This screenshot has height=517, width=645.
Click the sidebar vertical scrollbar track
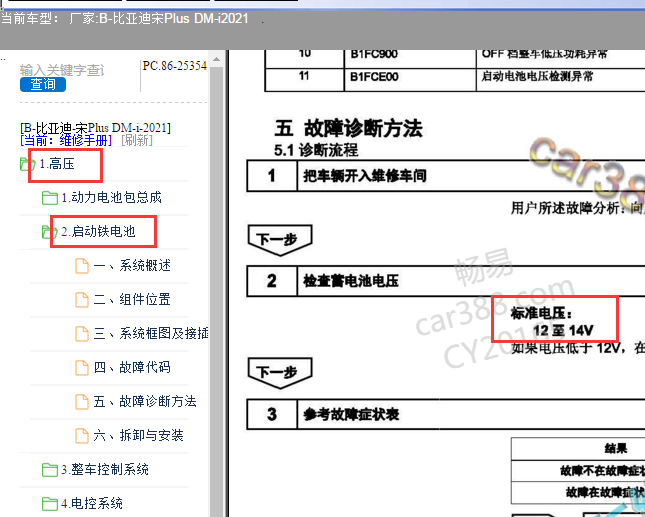(217, 292)
